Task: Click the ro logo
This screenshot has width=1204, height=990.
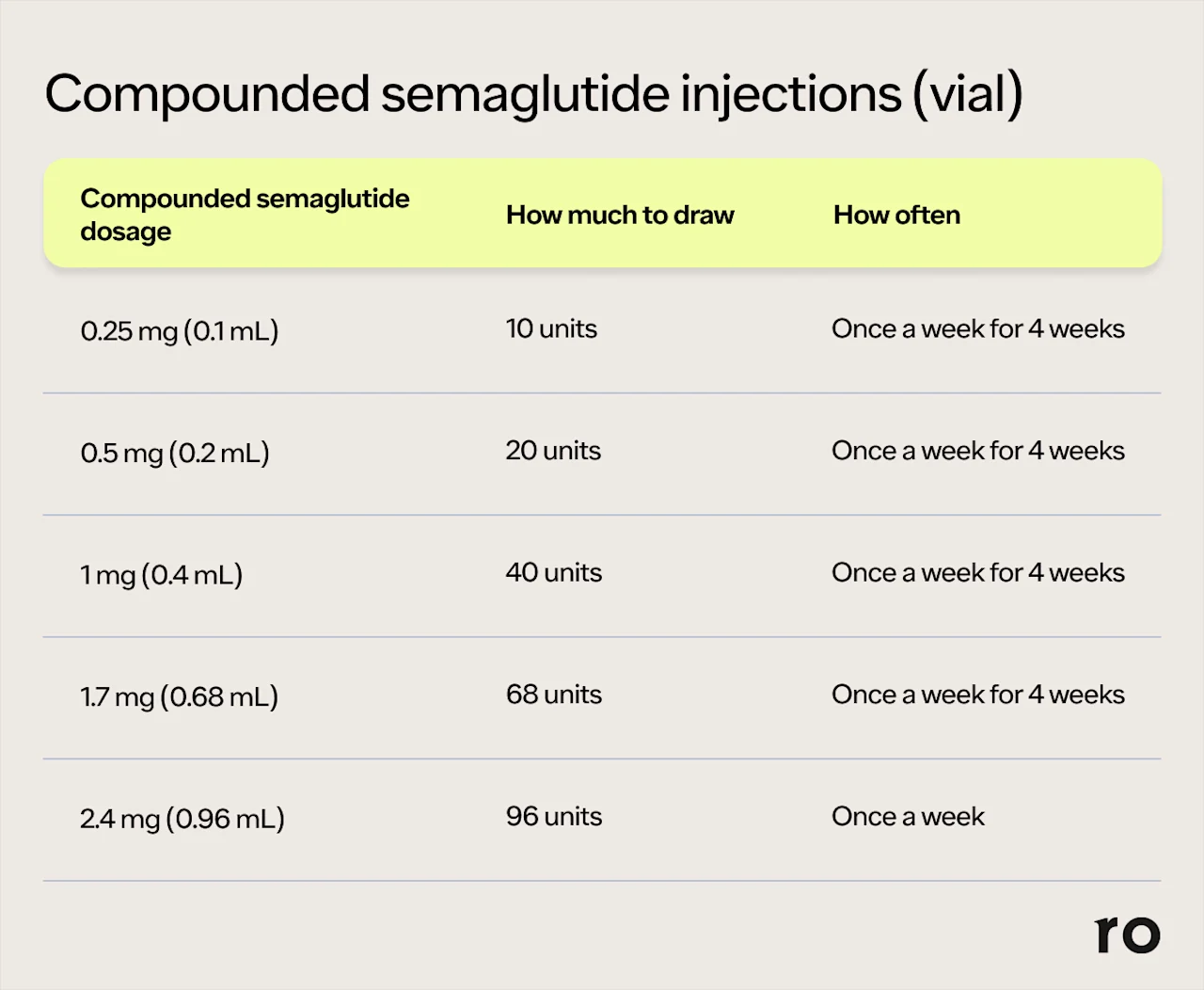Action: (x=1127, y=934)
